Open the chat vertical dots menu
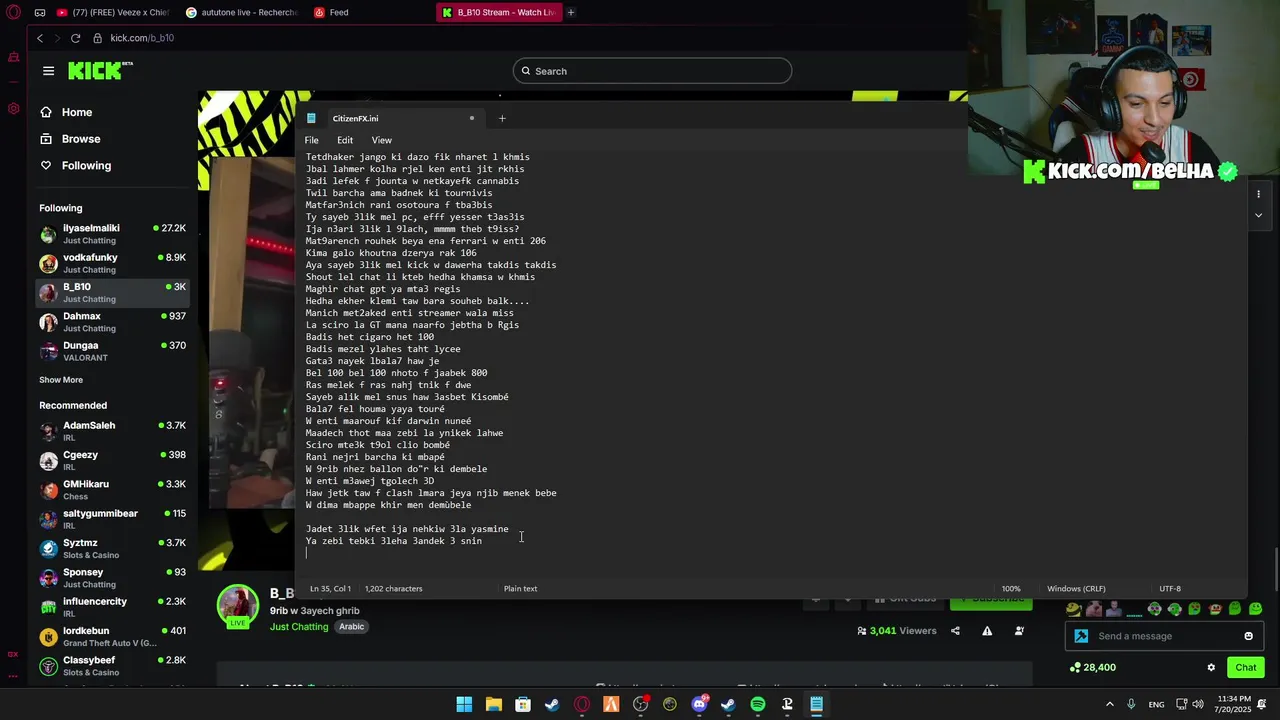Image resolution: width=1280 pixels, height=720 pixels. [1258, 195]
